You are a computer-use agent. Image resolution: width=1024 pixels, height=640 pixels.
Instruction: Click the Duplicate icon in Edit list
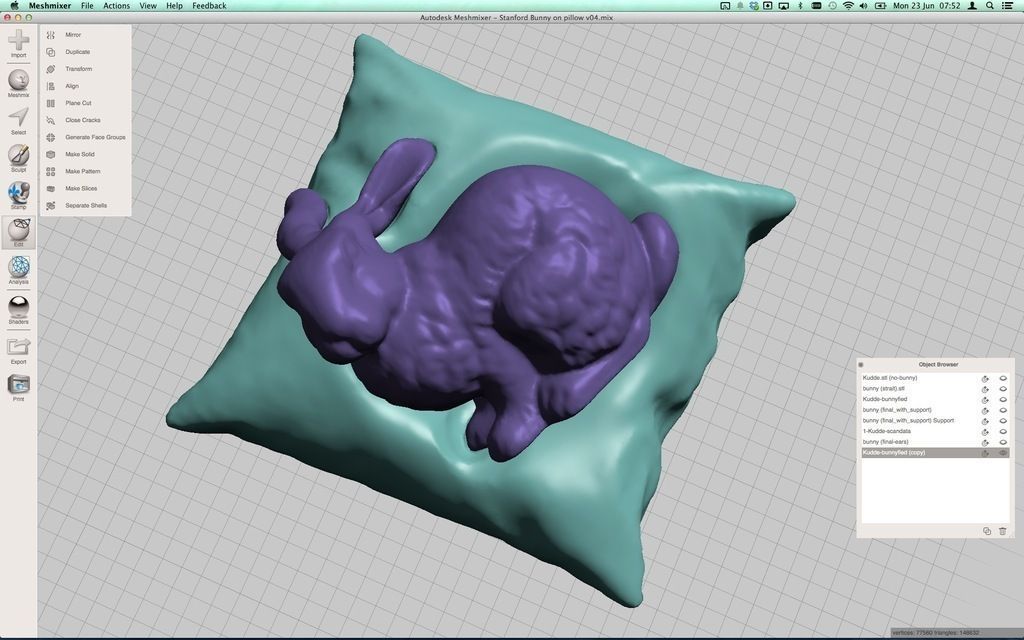[50, 52]
